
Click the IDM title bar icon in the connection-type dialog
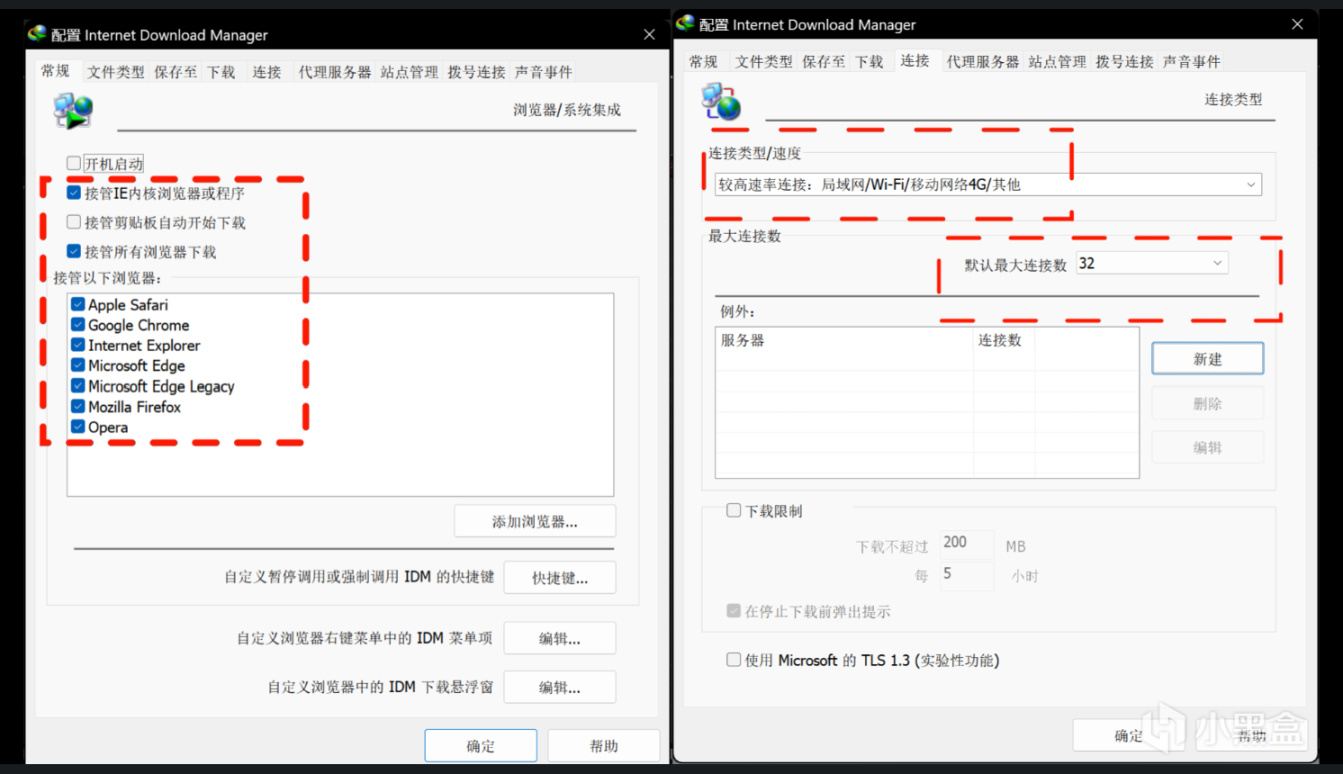point(685,24)
